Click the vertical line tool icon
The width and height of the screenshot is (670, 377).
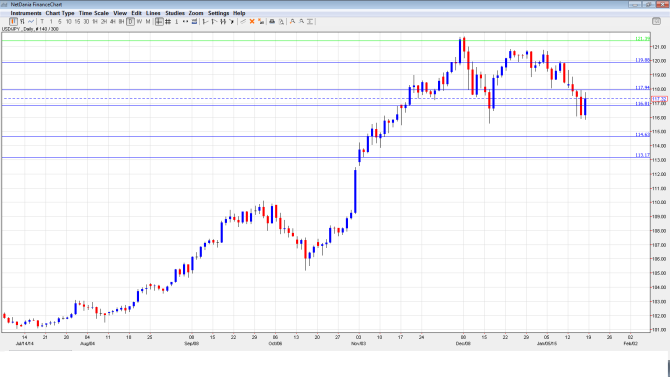point(176,21)
